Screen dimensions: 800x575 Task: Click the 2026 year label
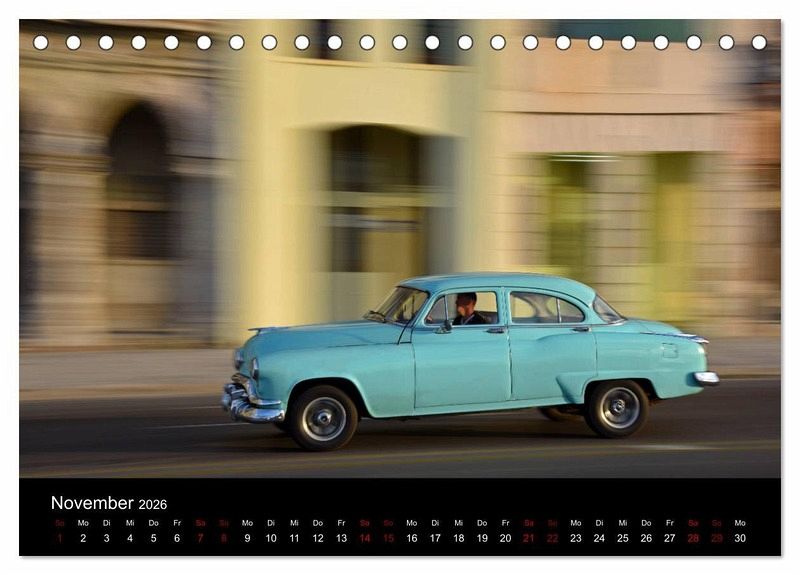point(153,505)
